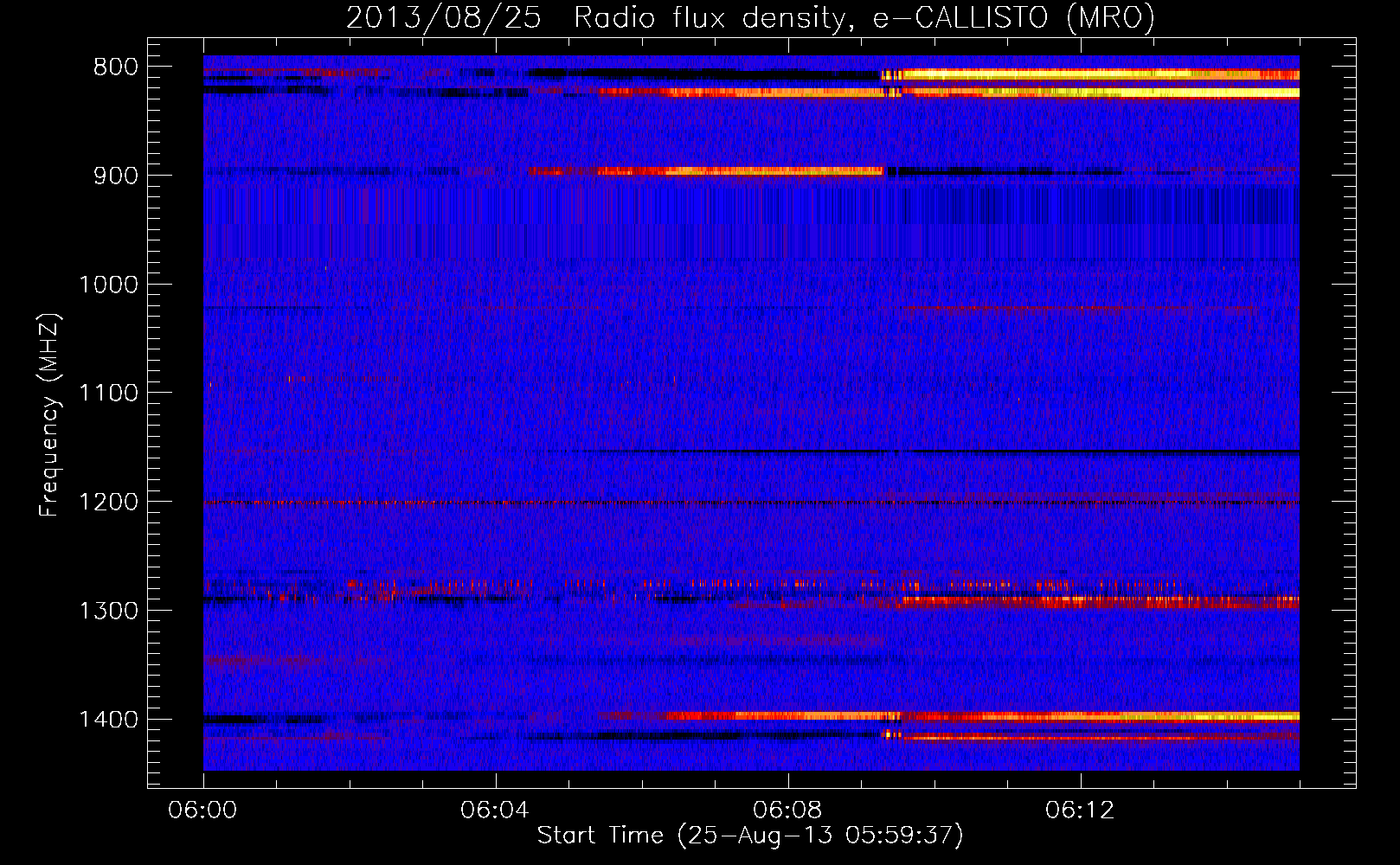
Task: Click the 'Frequency (MHZ)' axis title
Action: tap(50, 415)
